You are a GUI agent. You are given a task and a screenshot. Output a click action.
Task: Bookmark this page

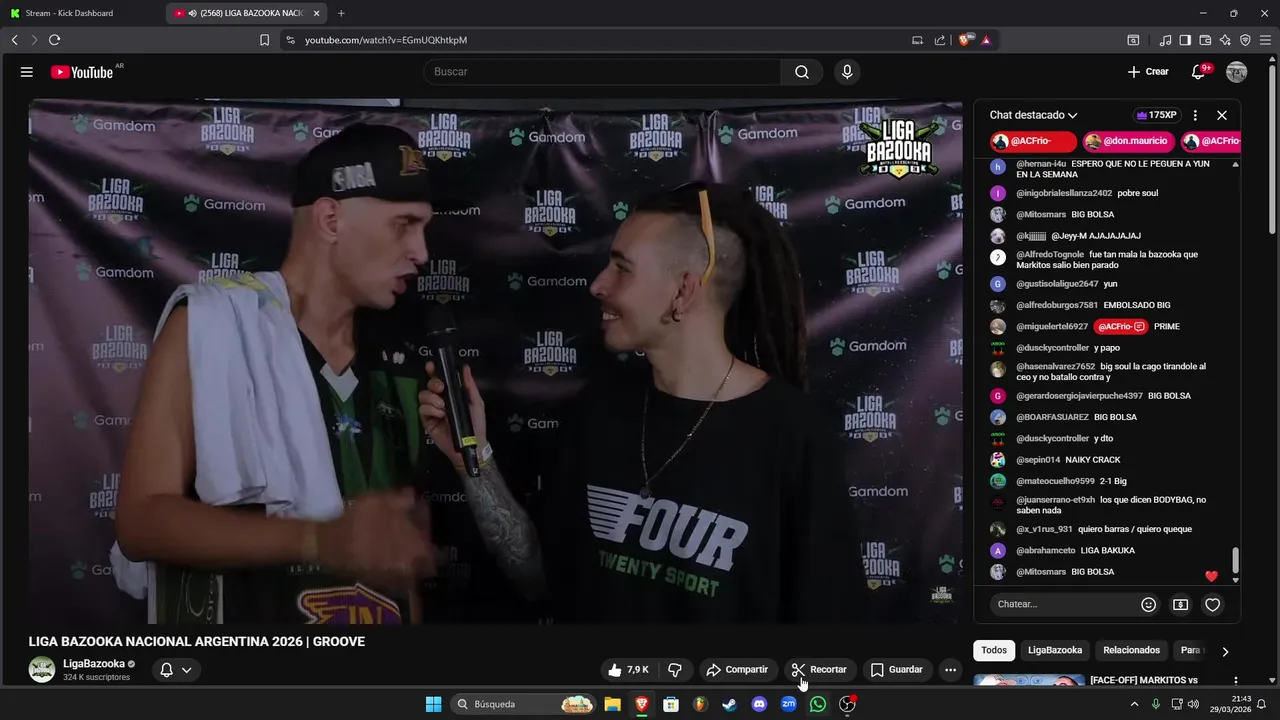264,40
